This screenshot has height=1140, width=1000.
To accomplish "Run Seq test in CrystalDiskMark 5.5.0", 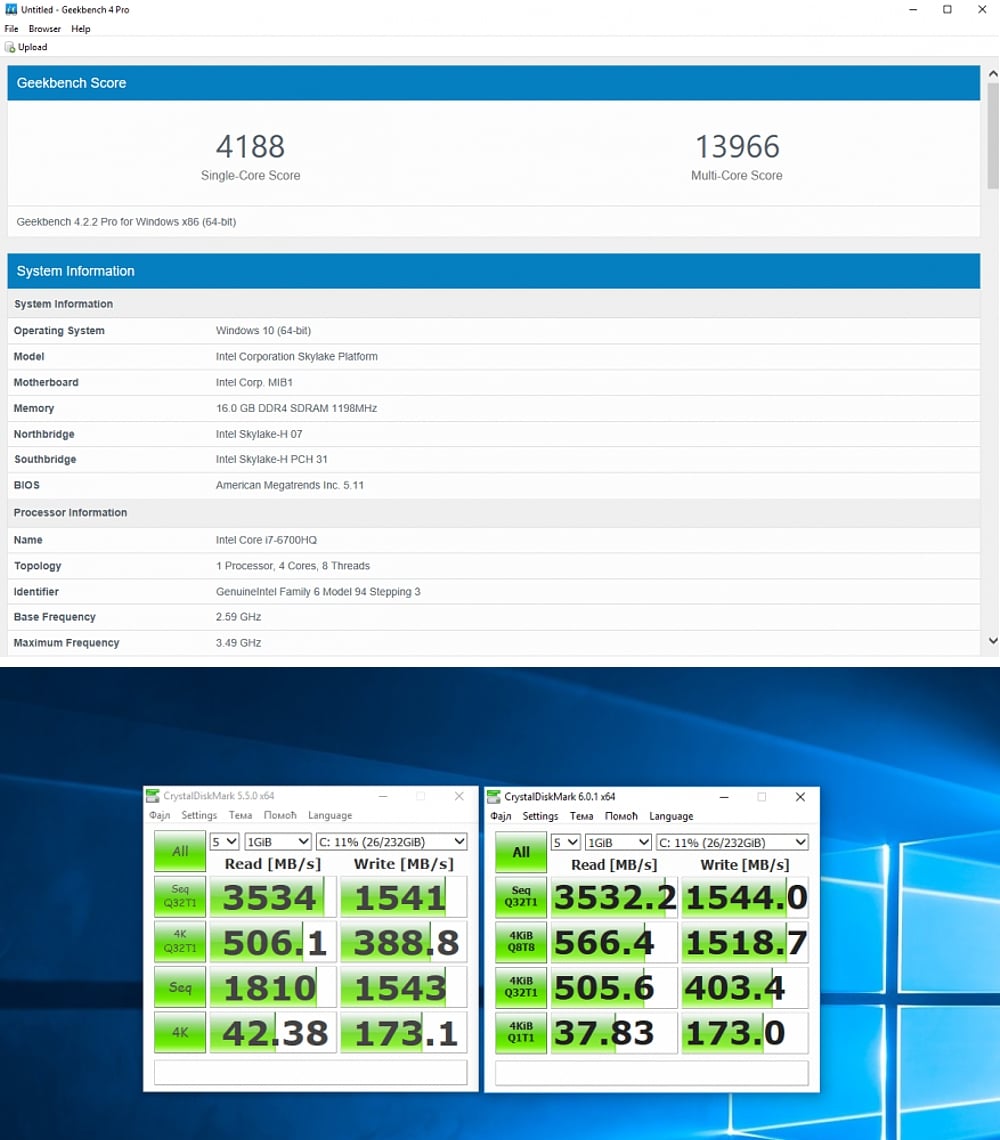I will (x=180, y=987).
